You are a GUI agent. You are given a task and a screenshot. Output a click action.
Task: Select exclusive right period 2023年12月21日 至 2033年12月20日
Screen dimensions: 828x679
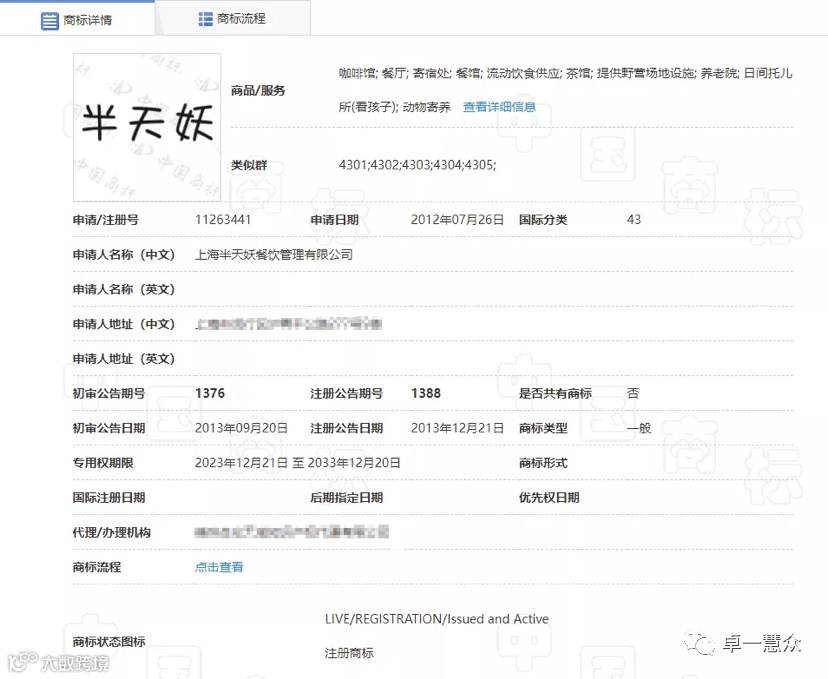(x=297, y=463)
